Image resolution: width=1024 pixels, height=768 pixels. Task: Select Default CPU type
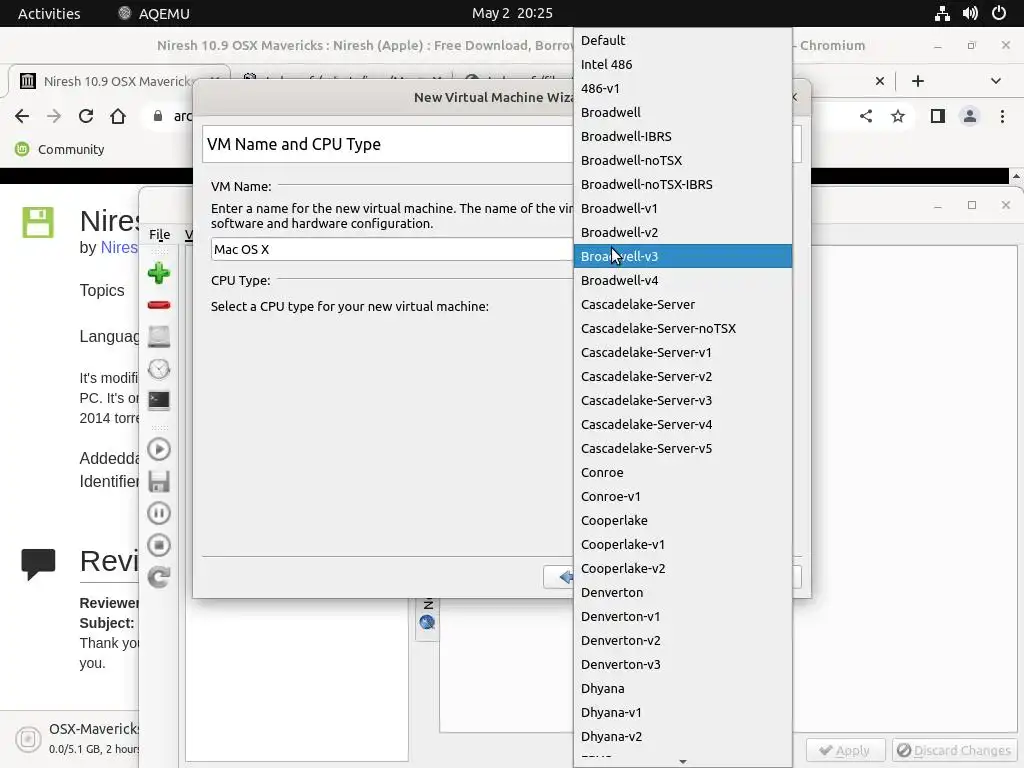click(x=682, y=40)
